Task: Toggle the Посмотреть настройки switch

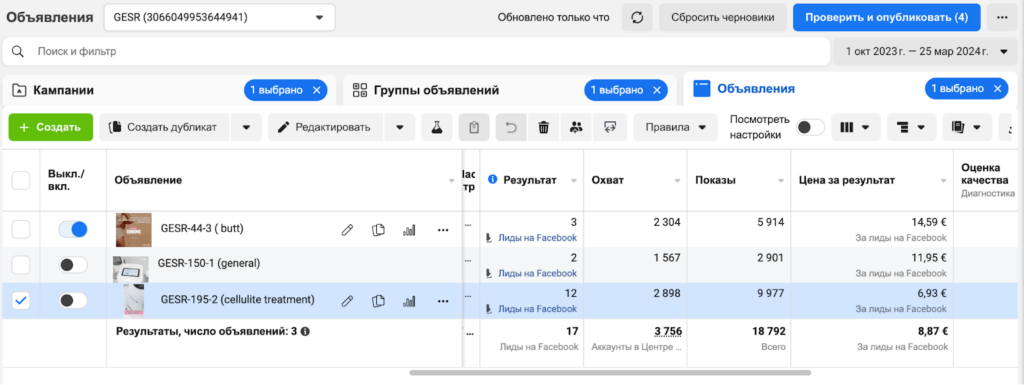Action: (810, 128)
